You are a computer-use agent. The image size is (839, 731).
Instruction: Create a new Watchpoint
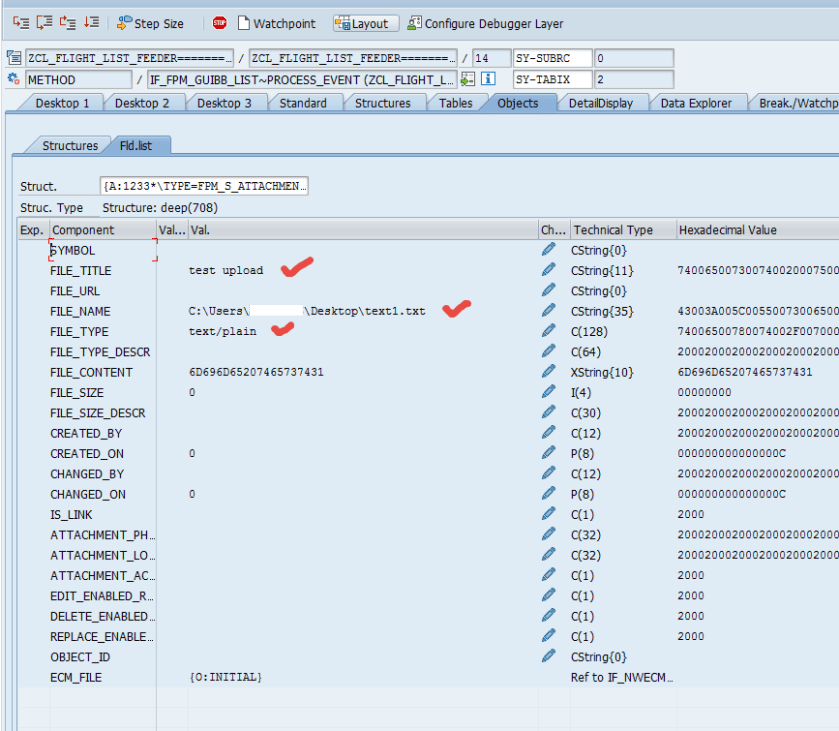276,23
